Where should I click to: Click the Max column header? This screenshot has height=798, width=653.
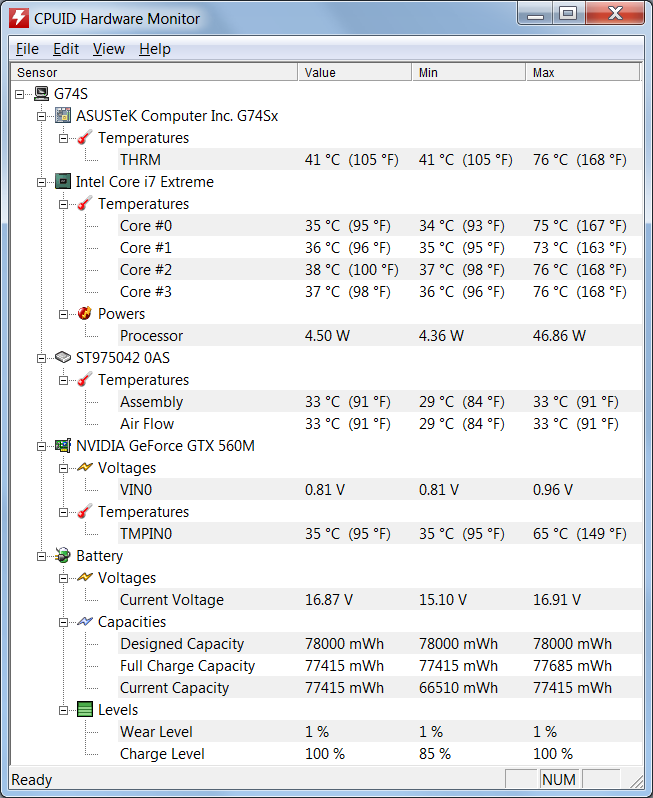tap(581, 73)
